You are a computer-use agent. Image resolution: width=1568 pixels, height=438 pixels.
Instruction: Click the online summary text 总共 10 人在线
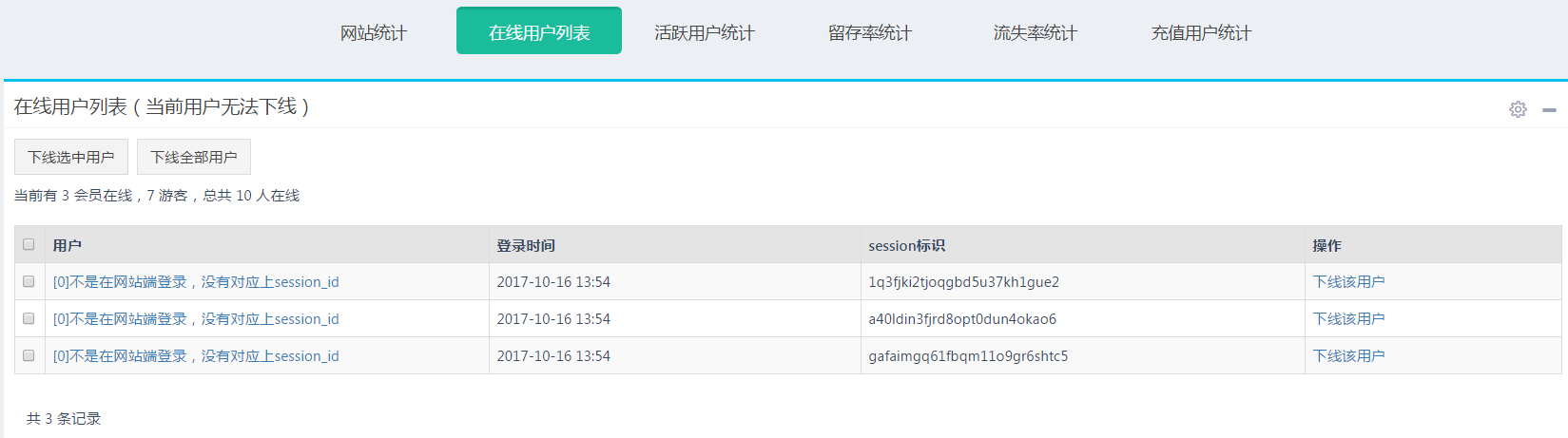pyautogui.click(x=251, y=196)
